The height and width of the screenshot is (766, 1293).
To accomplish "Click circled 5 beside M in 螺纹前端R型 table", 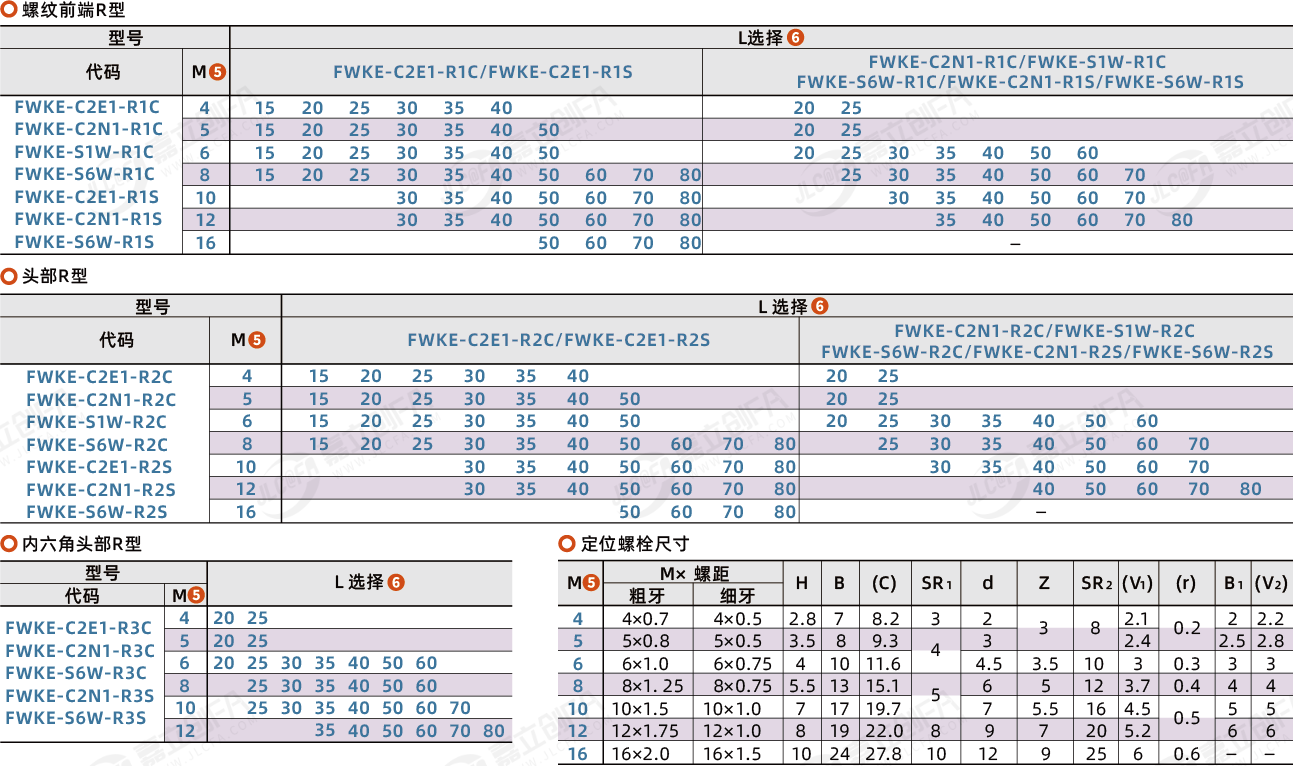I will coord(218,72).
